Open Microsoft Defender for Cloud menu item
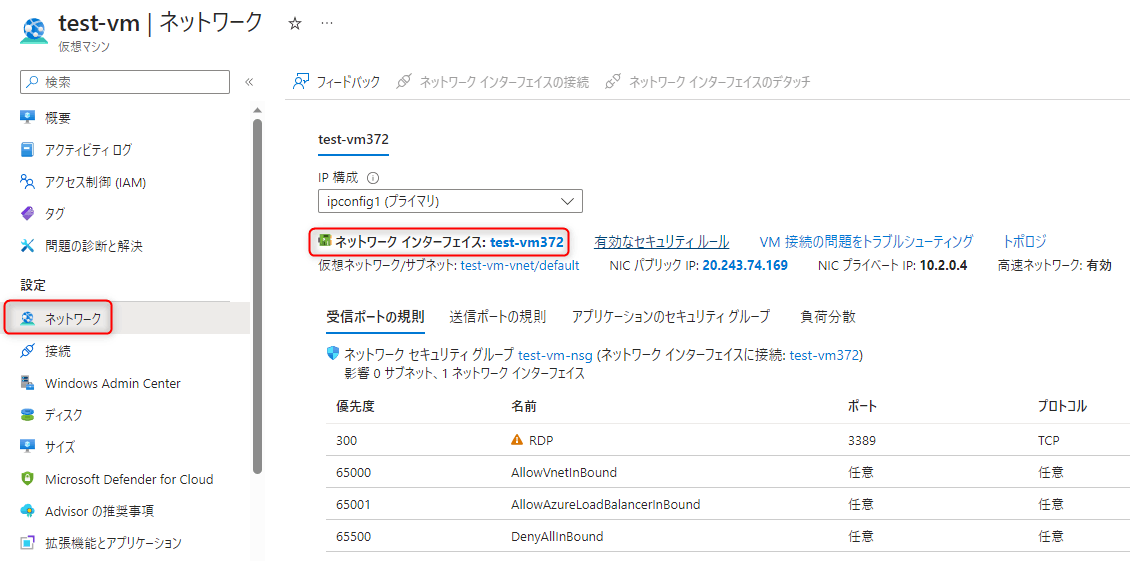1130x561 pixels. click(129, 479)
